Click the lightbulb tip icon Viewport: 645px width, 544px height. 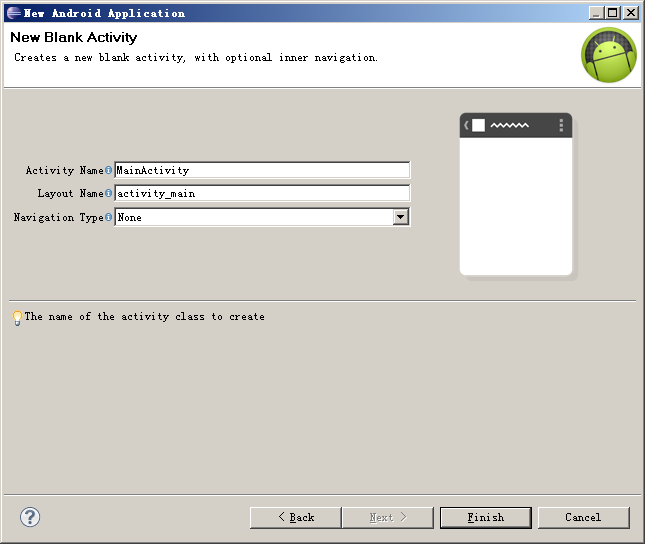[17, 318]
